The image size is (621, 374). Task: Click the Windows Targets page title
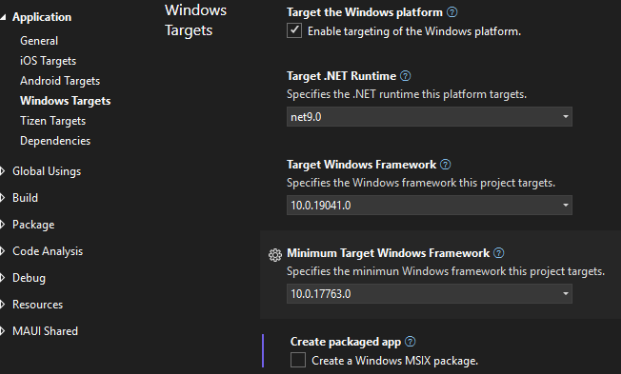point(196,20)
